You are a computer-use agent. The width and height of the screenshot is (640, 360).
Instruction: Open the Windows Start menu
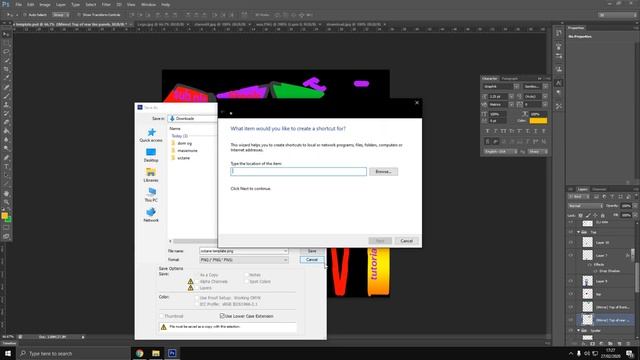[8, 353]
